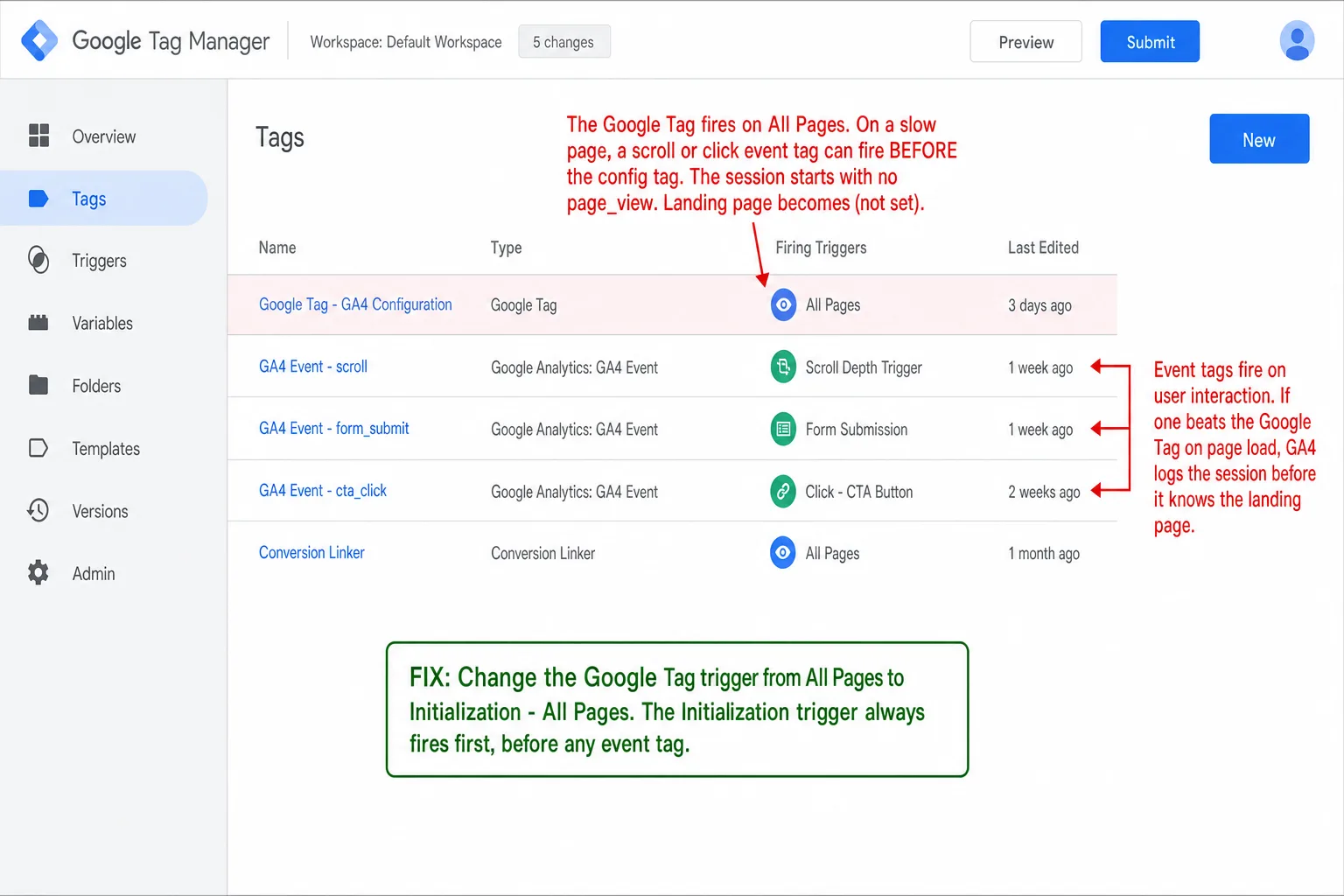Click the Triggers circle icon
1344x896 pixels.
point(38,260)
